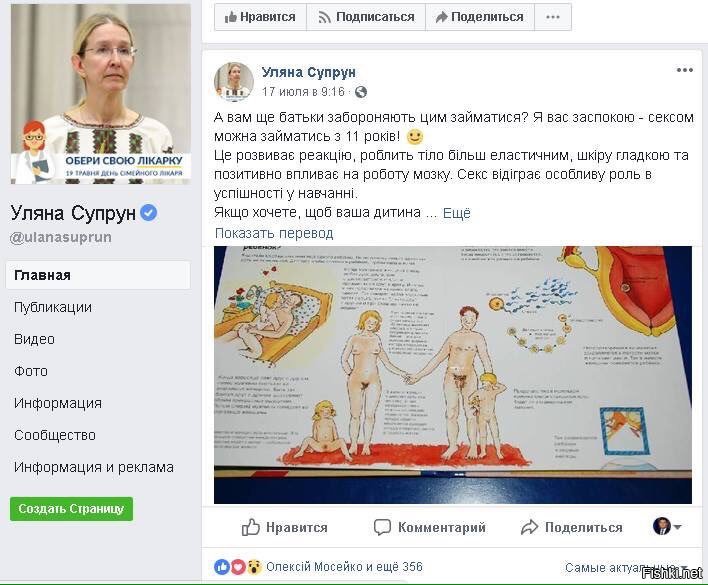Open the Фото section in the sidebar
The height and width of the screenshot is (585, 708).
tap(31, 371)
